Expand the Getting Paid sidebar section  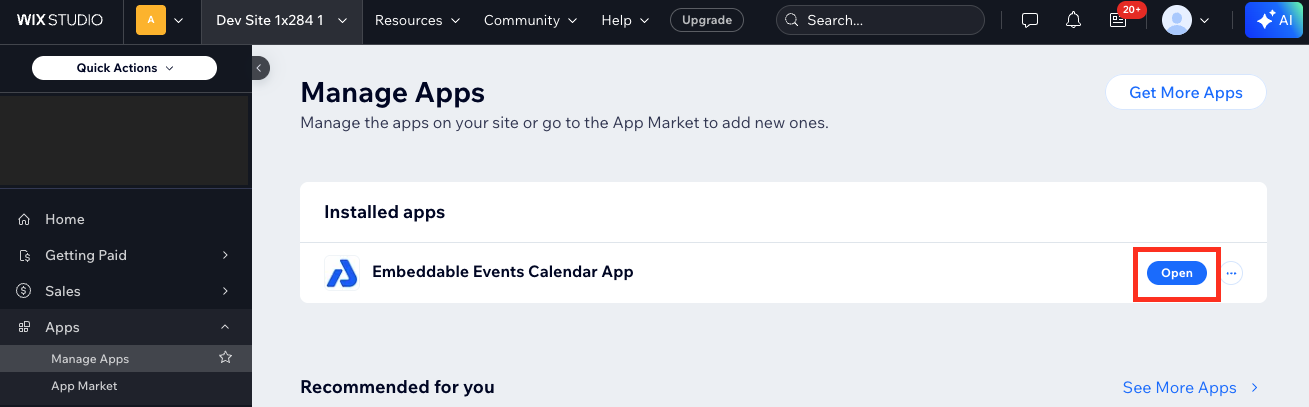click(126, 255)
